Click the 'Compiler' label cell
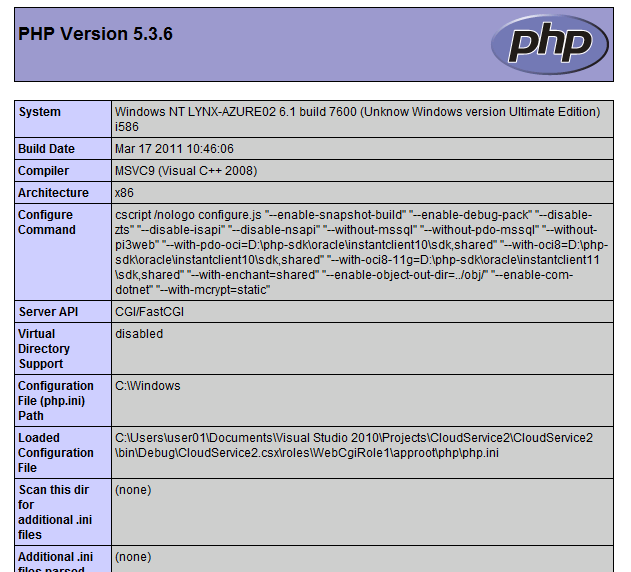The width and height of the screenshot is (631, 572). click(x=63, y=171)
